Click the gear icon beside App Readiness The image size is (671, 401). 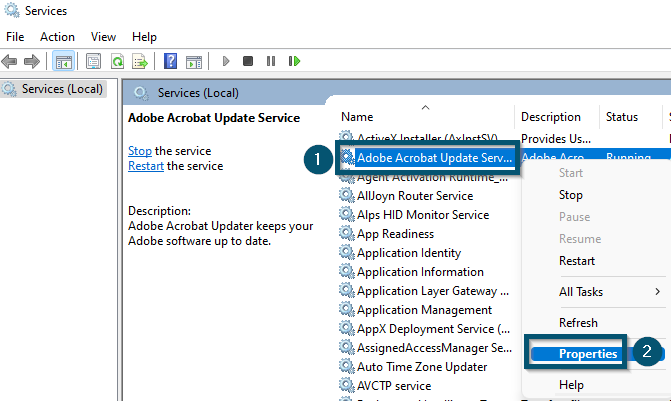point(347,233)
